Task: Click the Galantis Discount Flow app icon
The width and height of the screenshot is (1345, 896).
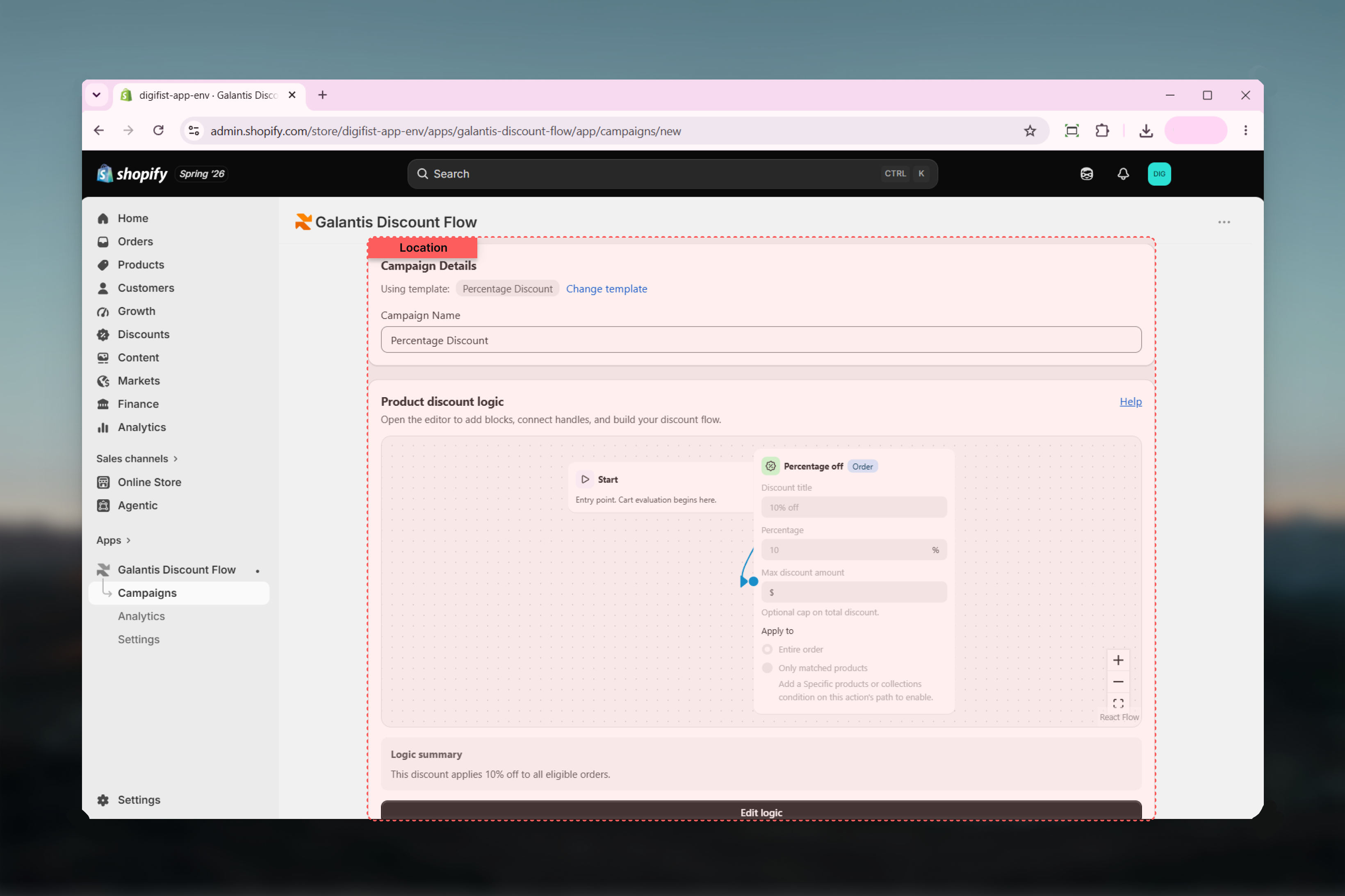Action: pyautogui.click(x=103, y=570)
